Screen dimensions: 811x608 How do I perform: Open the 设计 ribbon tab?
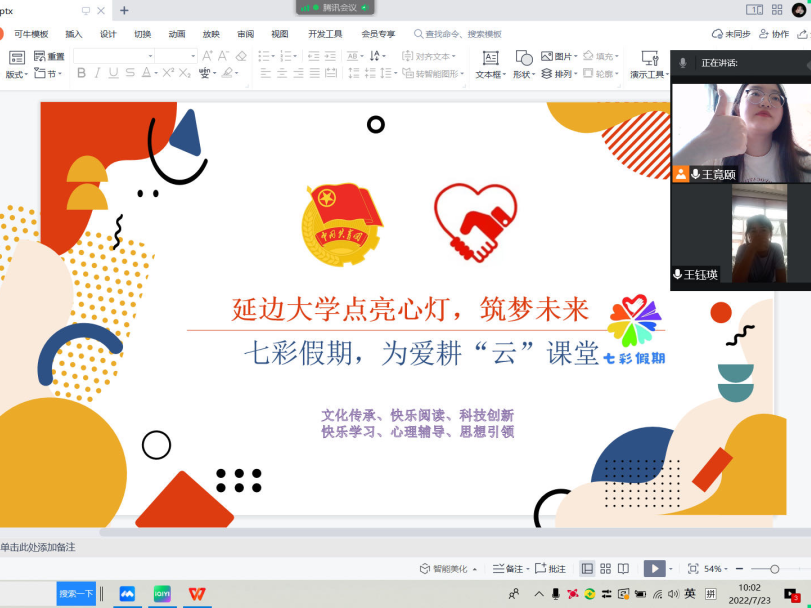108,34
